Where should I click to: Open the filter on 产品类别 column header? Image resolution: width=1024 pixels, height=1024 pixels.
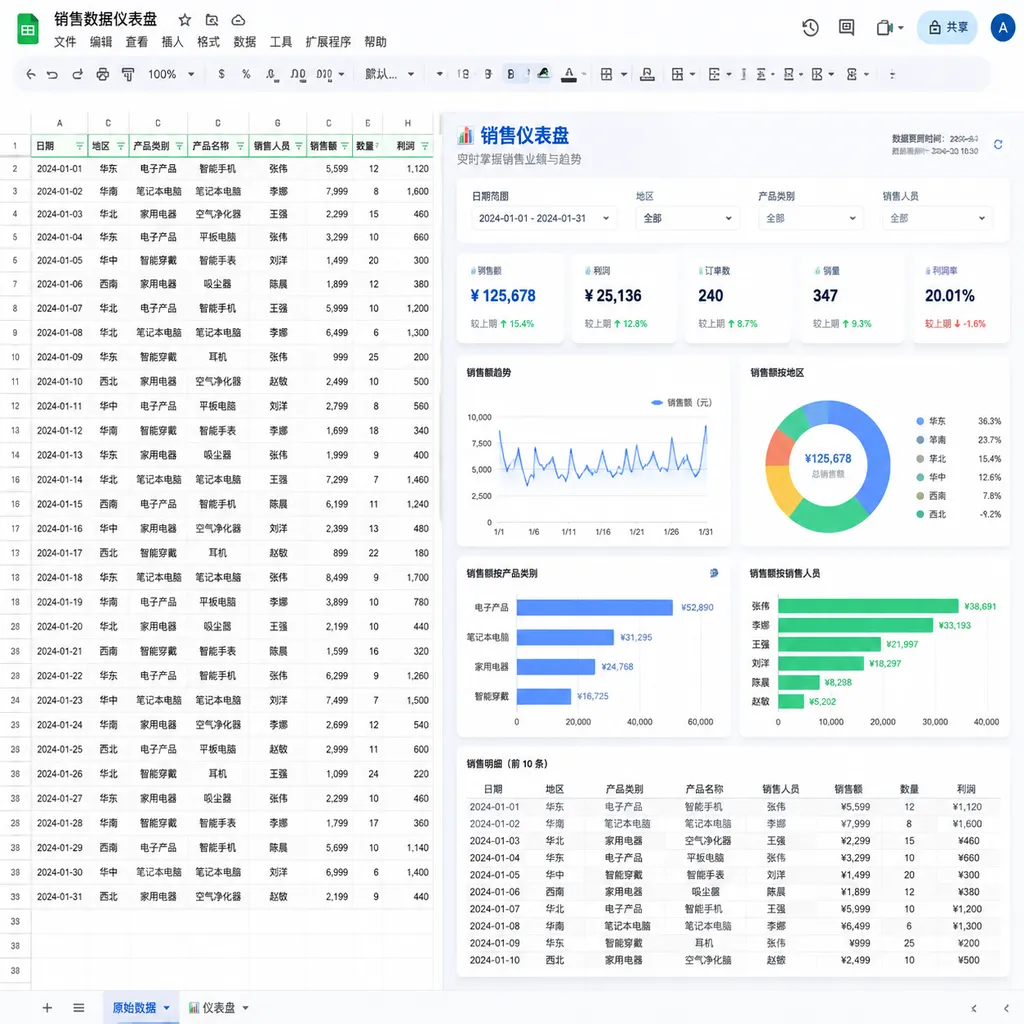[x=180, y=146]
